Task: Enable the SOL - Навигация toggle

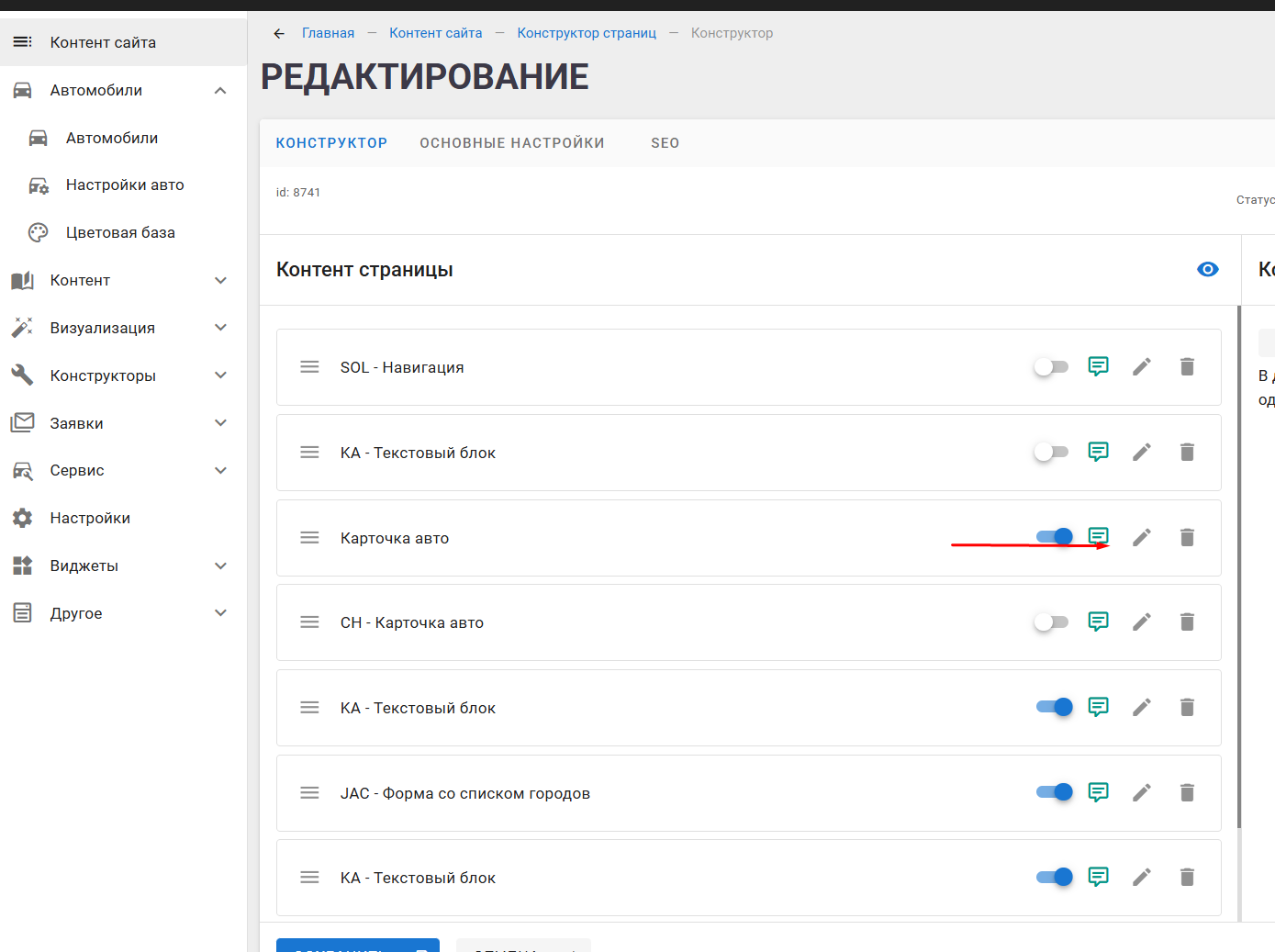Action: 1052,366
